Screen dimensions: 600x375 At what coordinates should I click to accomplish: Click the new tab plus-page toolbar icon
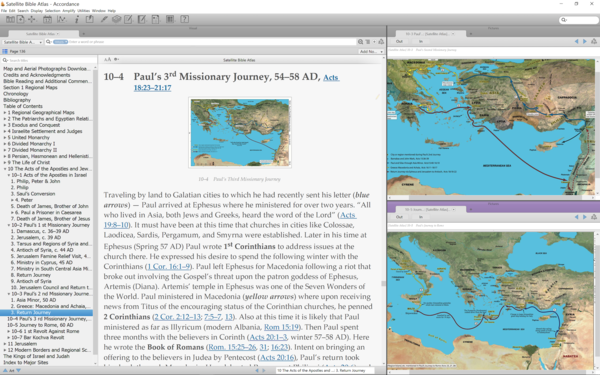21,19
